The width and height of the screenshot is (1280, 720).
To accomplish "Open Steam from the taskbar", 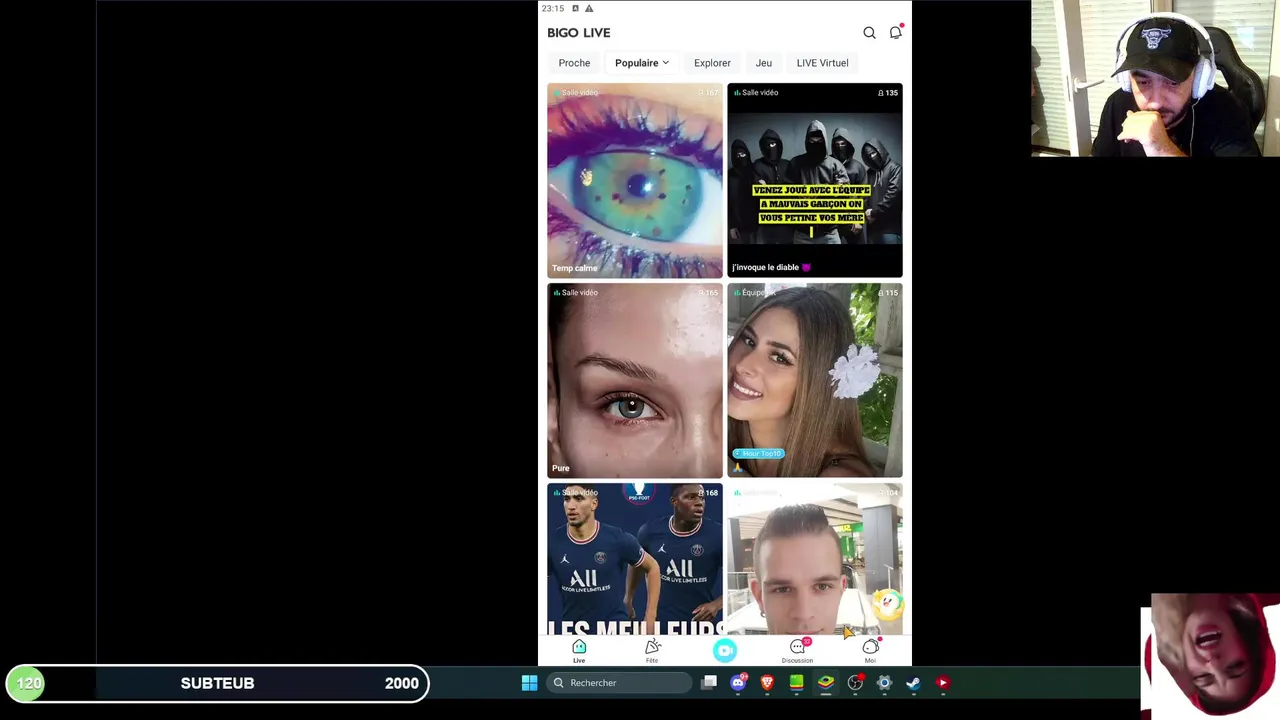I will pyautogui.click(x=913, y=683).
